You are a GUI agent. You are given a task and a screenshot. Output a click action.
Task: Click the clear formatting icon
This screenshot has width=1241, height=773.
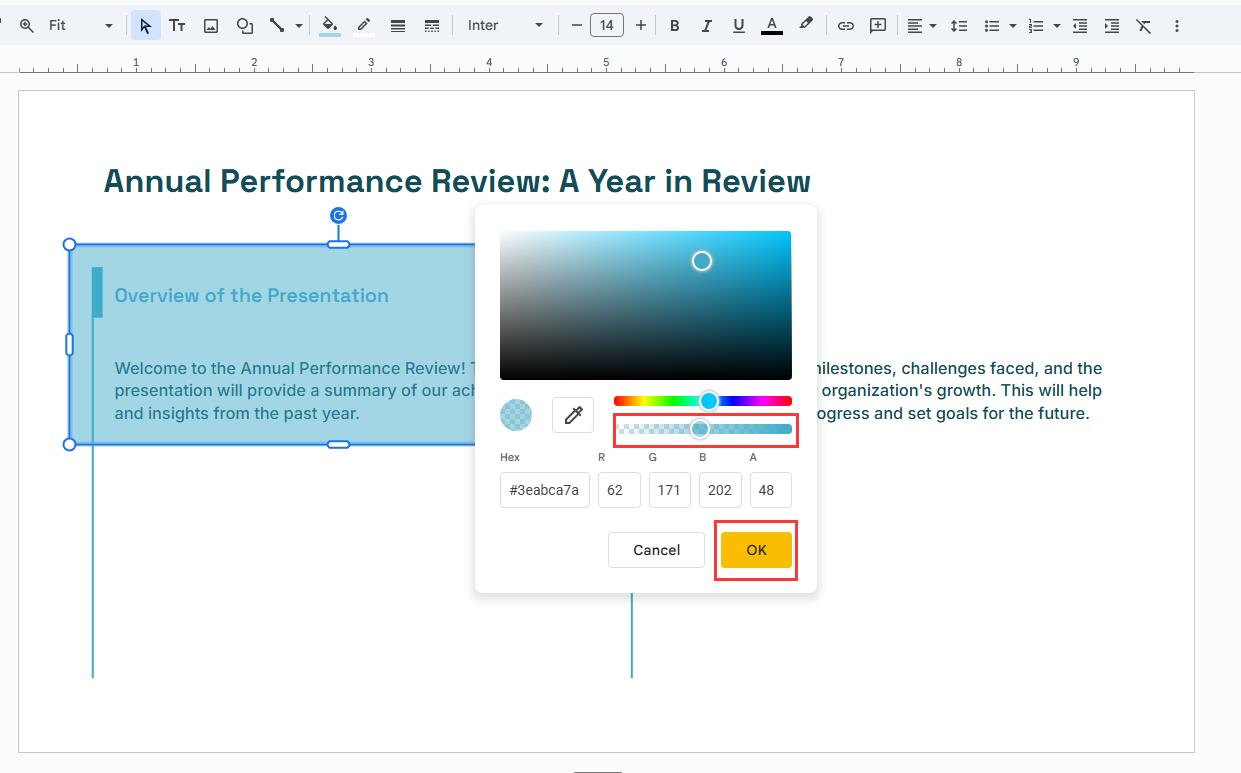pos(1144,26)
